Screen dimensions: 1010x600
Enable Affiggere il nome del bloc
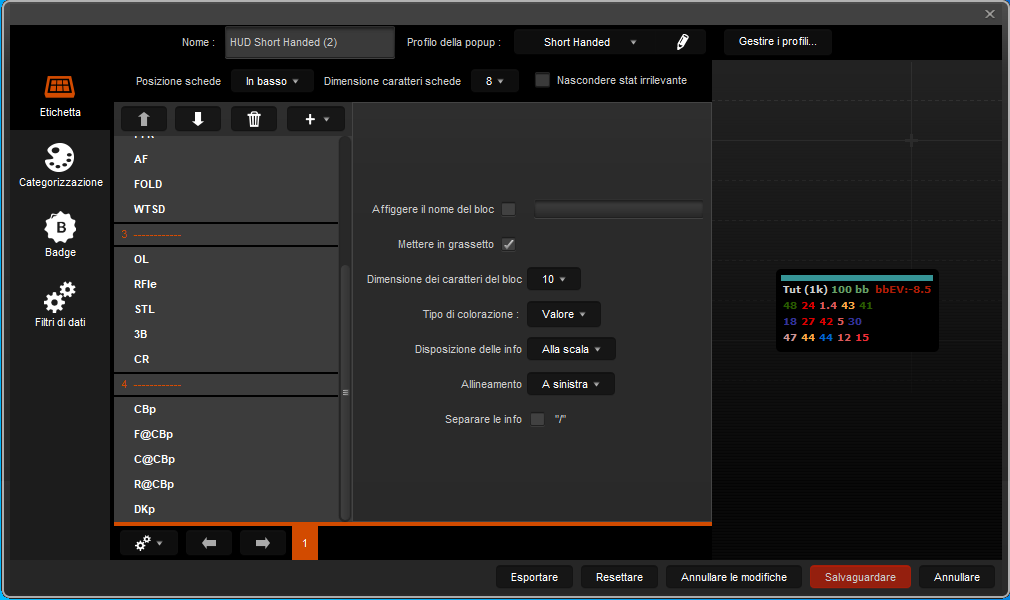(508, 209)
